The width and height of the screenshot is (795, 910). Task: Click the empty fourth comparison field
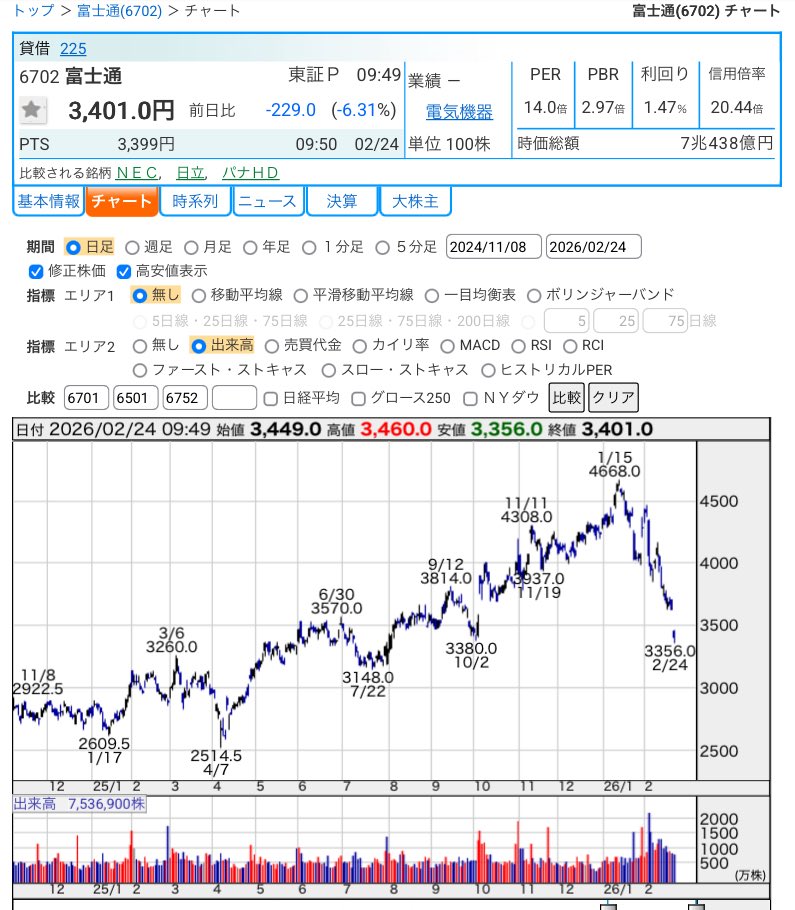pyautogui.click(x=234, y=398)
